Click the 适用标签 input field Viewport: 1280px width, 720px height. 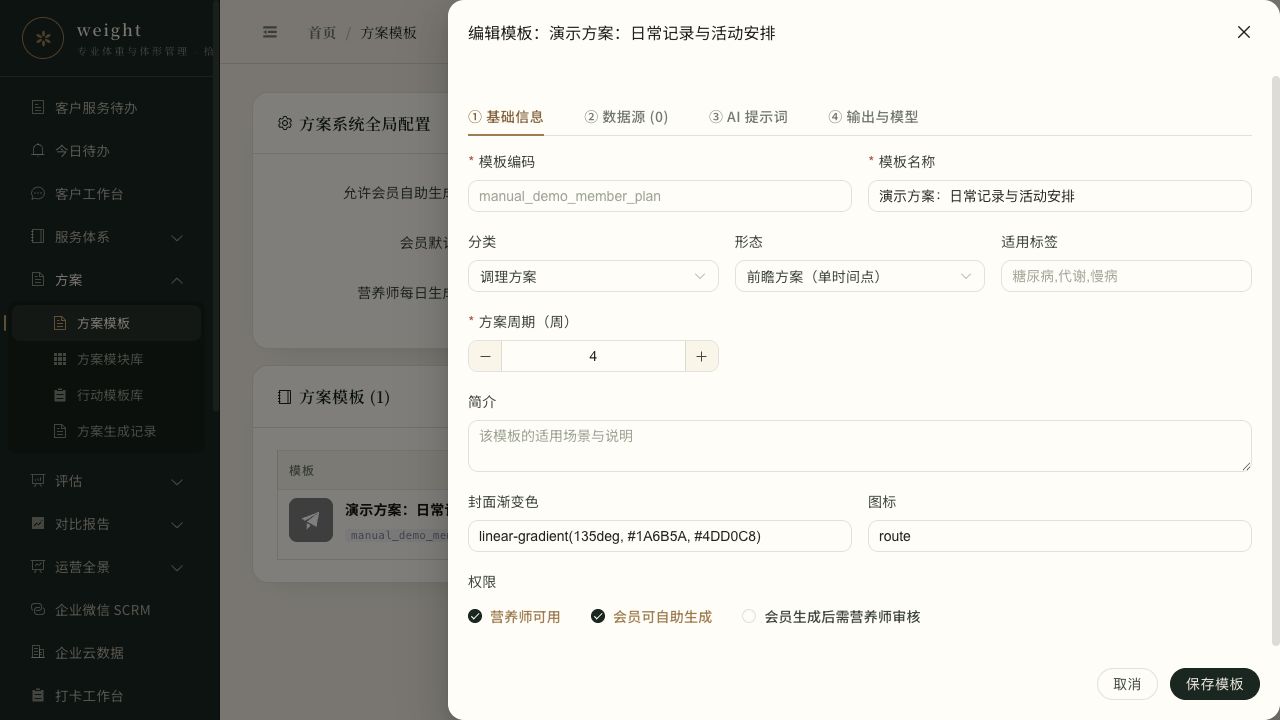point(1126,276)
